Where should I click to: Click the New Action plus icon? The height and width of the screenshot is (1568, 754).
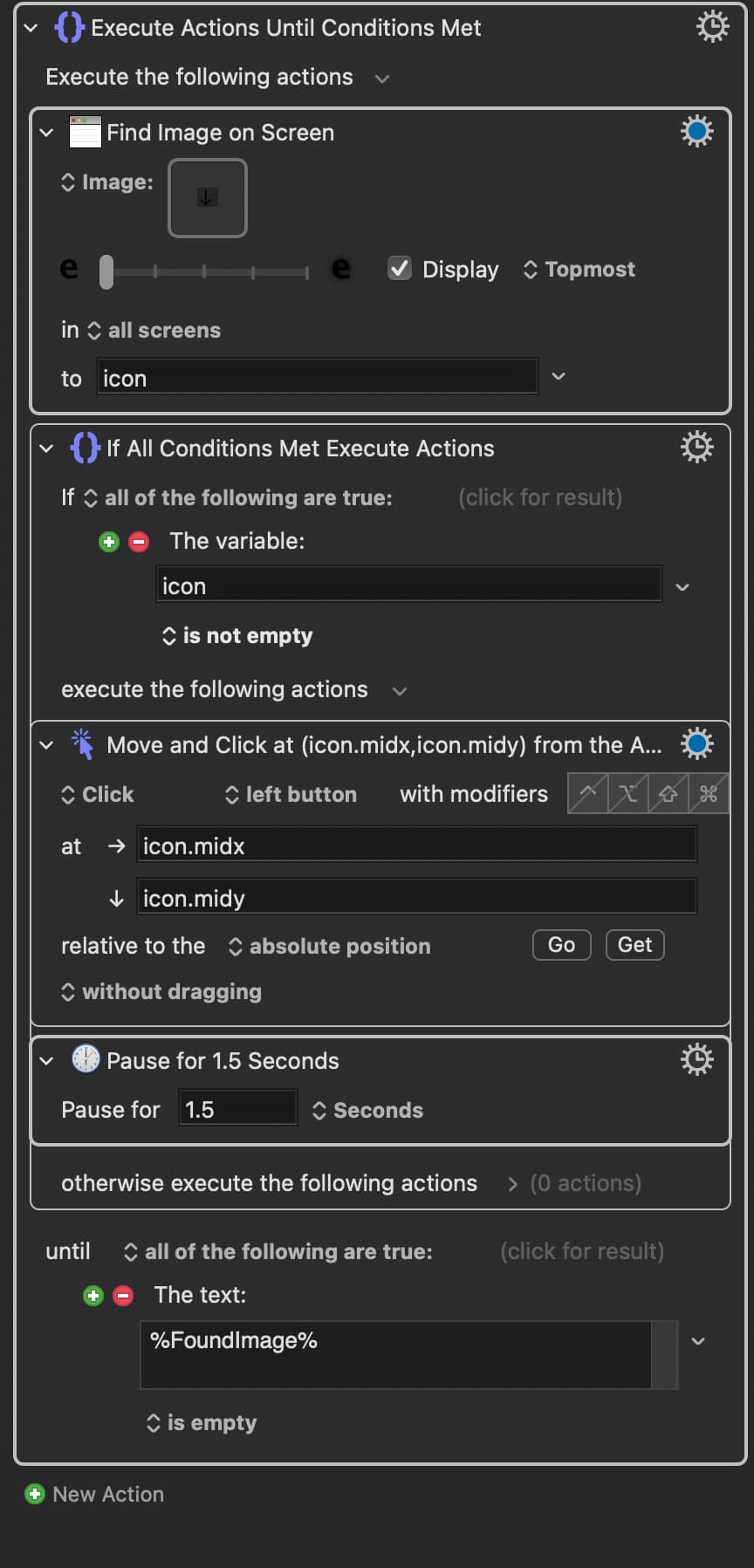pos(35,1494)
